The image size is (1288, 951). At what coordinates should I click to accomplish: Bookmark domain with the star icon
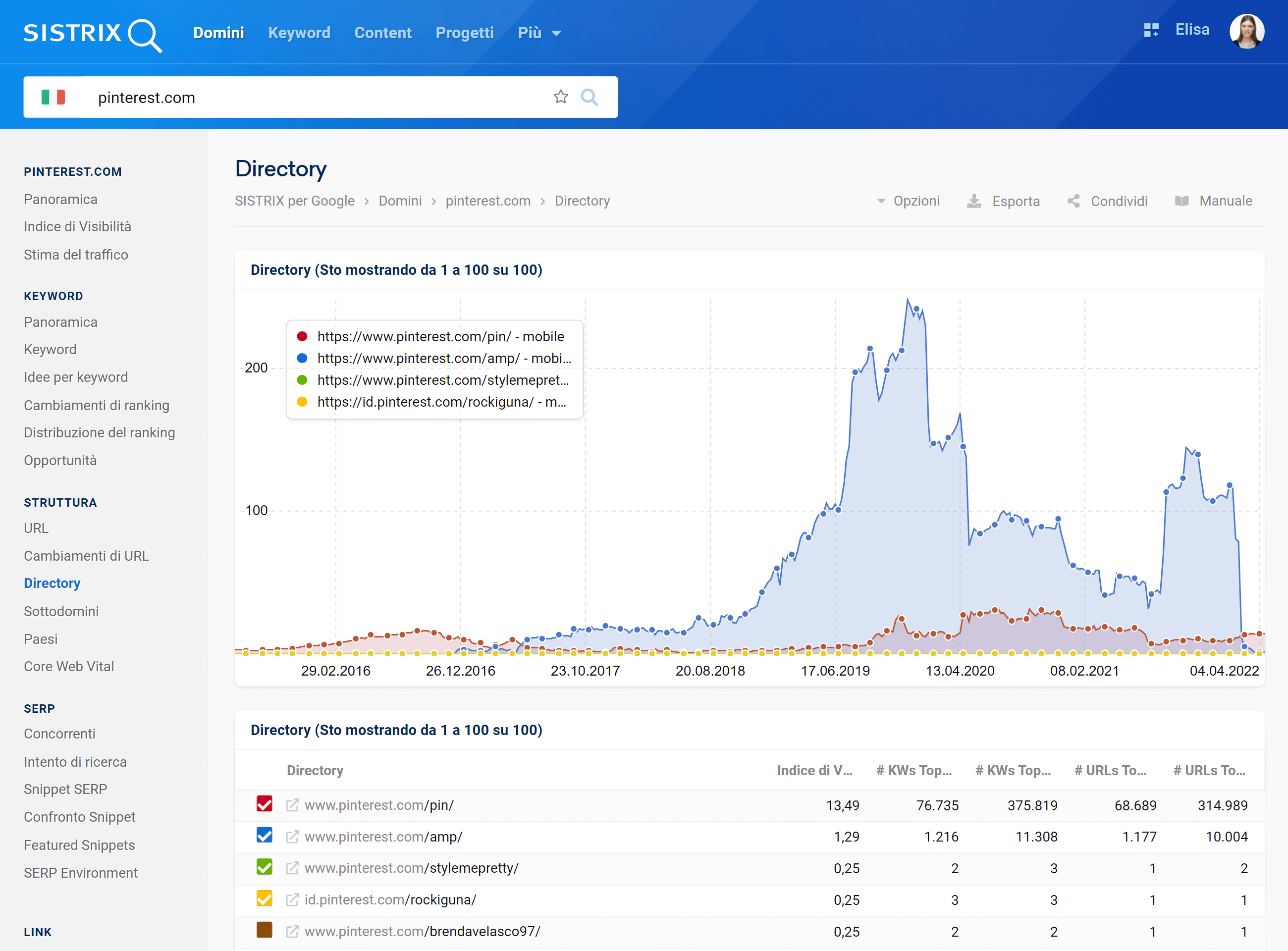(x=560, y=97)
